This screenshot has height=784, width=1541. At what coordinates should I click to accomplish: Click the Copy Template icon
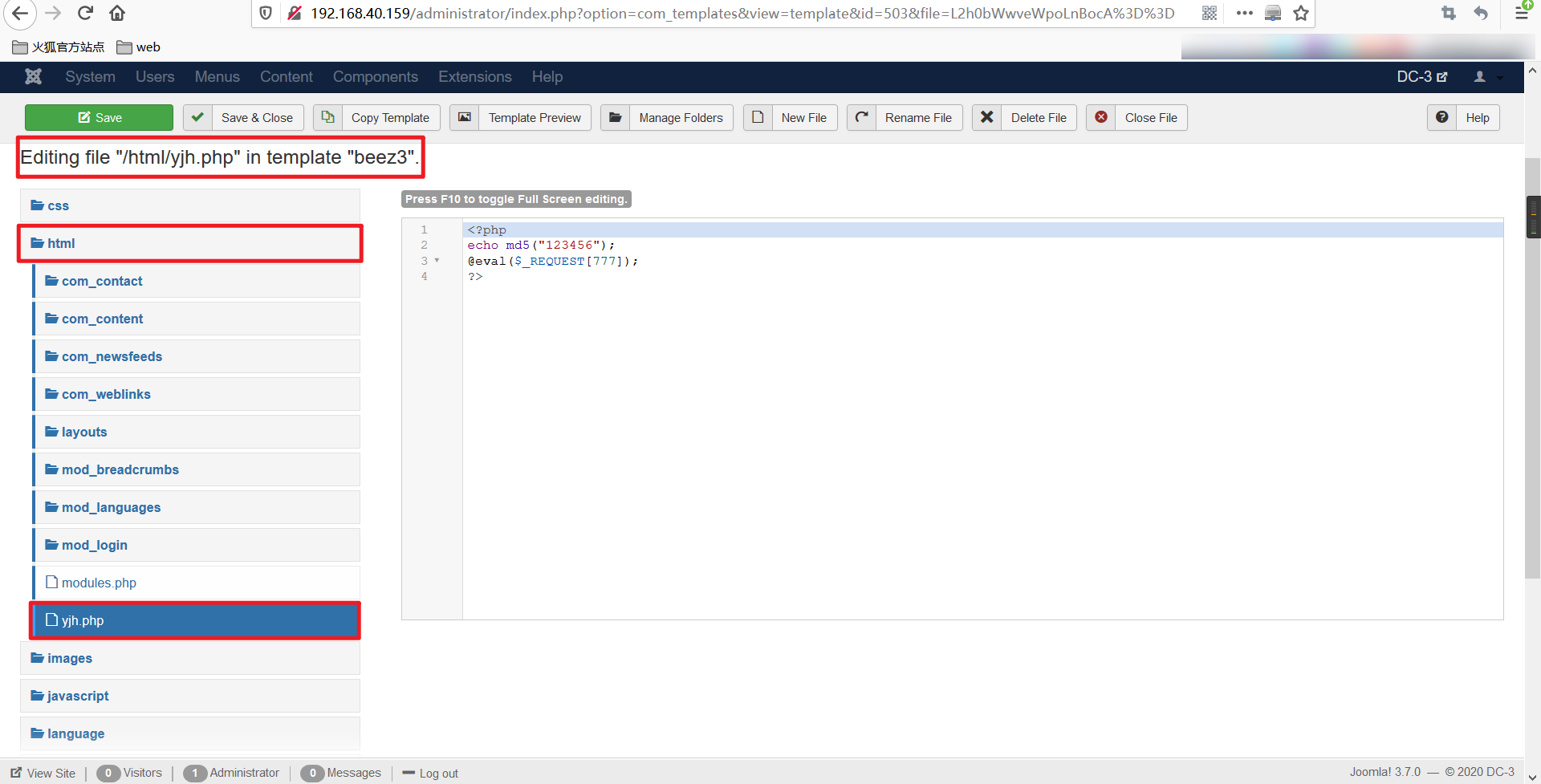click(x=327, y=117)
